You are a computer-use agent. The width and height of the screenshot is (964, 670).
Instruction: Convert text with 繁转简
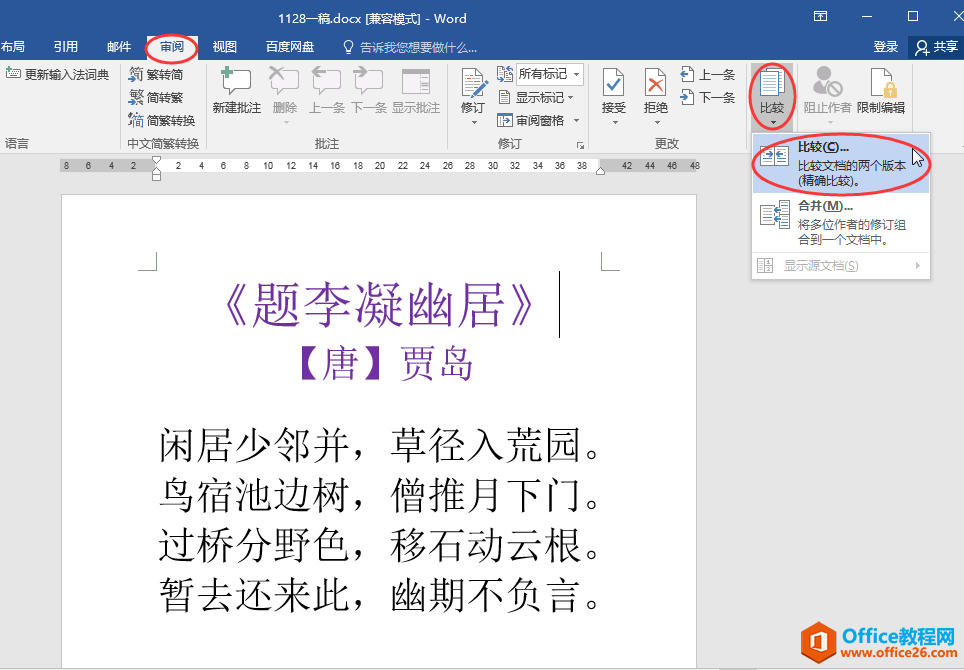[156, 74]
